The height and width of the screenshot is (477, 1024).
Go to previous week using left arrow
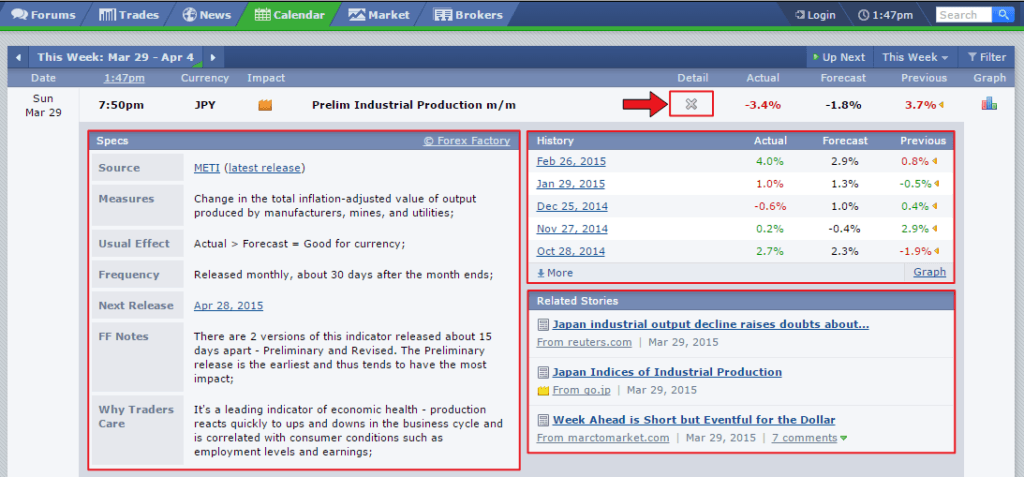[x=18, y=58]
